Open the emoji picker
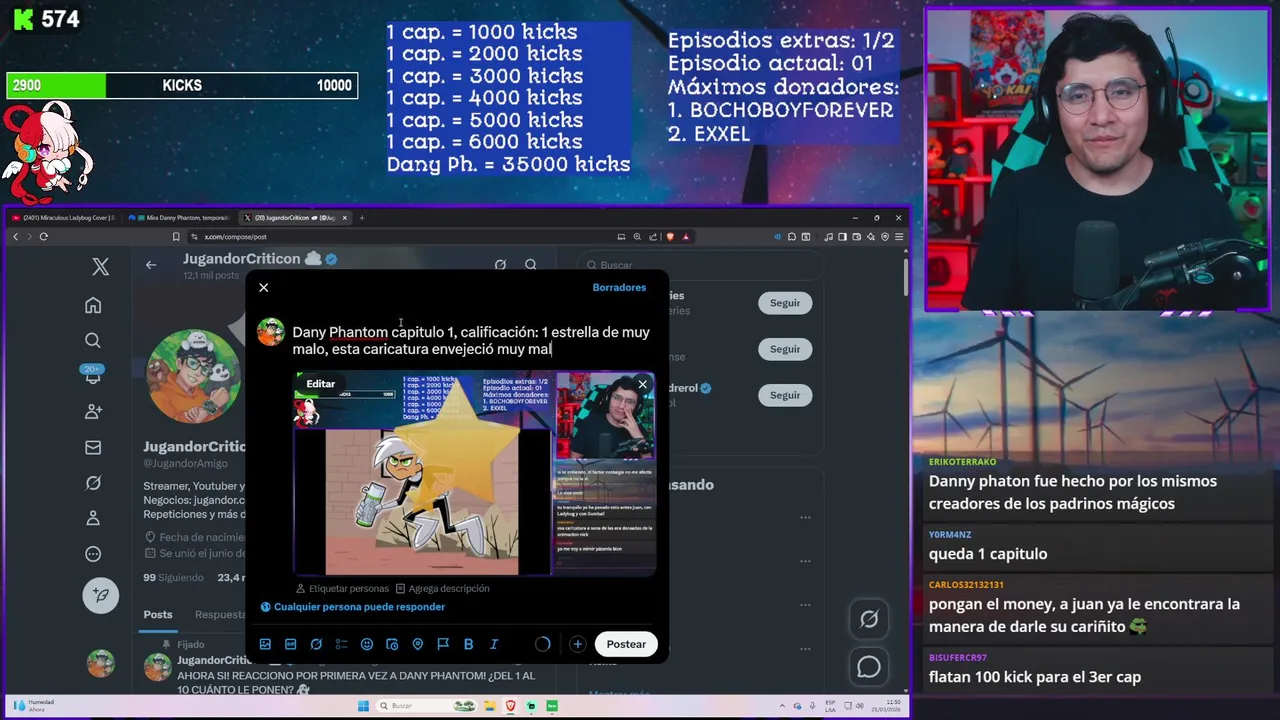The image size is (1280, 720). [367, 645]
